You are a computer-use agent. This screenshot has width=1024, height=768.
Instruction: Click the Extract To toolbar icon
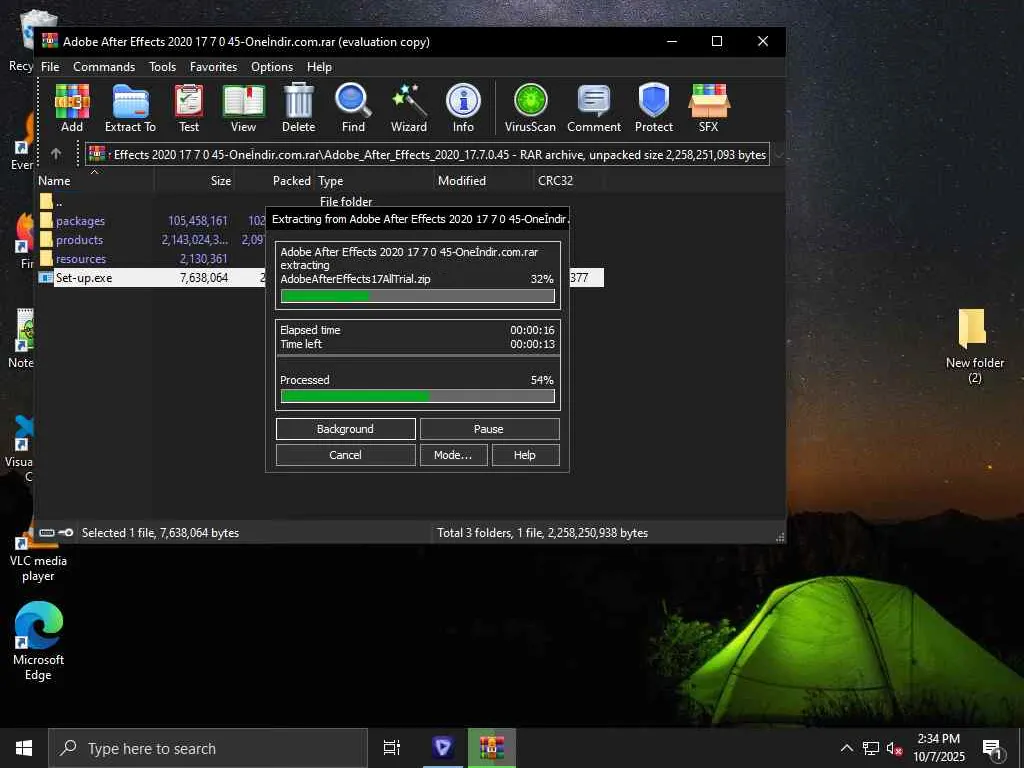131,108
